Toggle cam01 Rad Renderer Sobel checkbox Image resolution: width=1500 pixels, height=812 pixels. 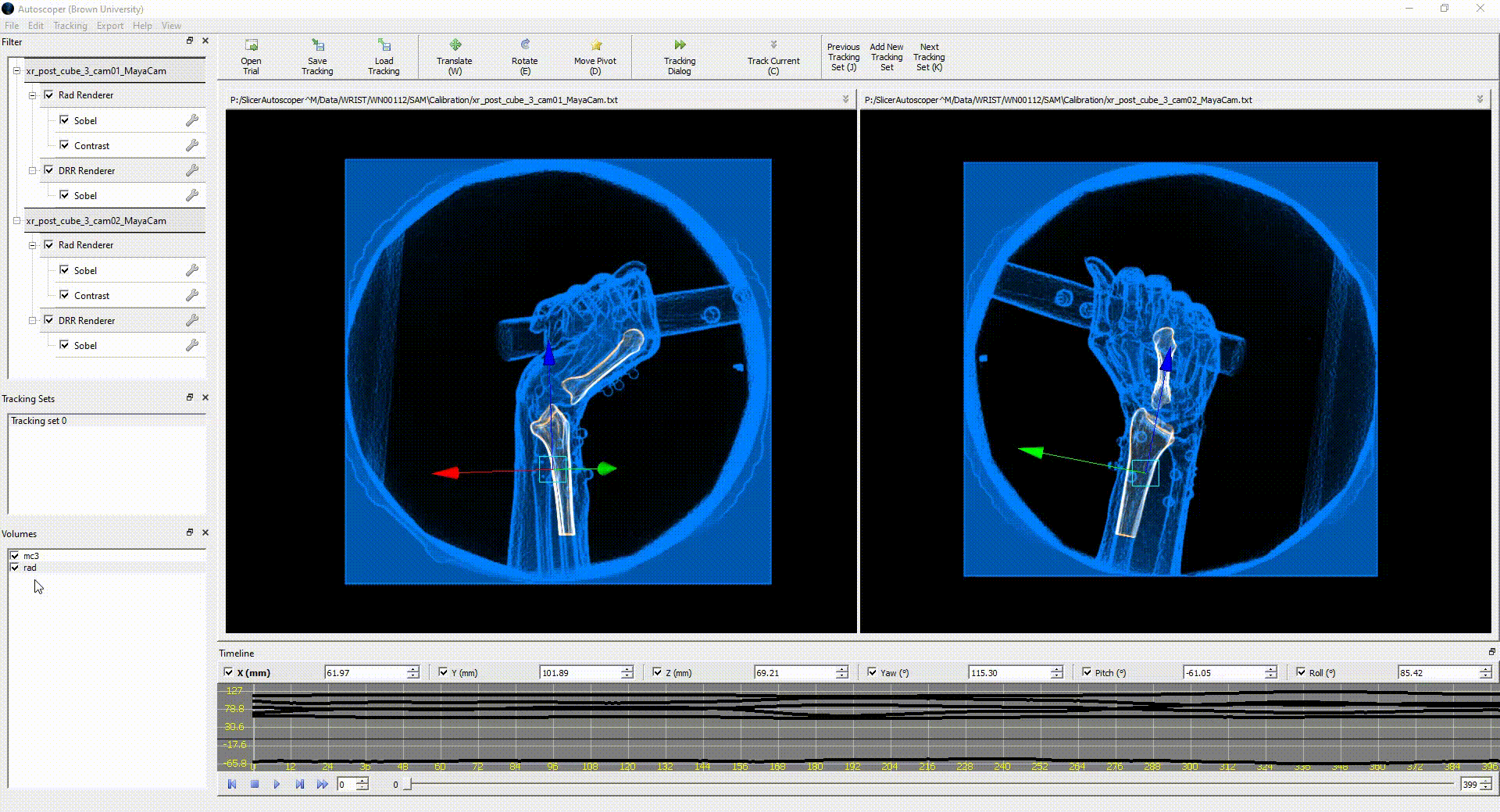[x=64, y=120]
